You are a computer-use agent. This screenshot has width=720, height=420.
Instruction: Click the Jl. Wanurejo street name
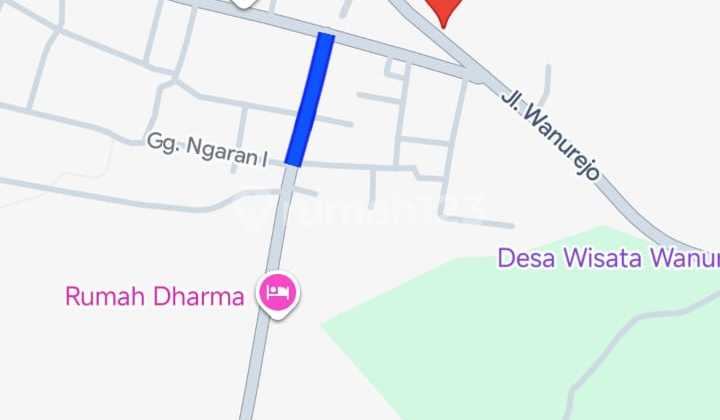550,134
